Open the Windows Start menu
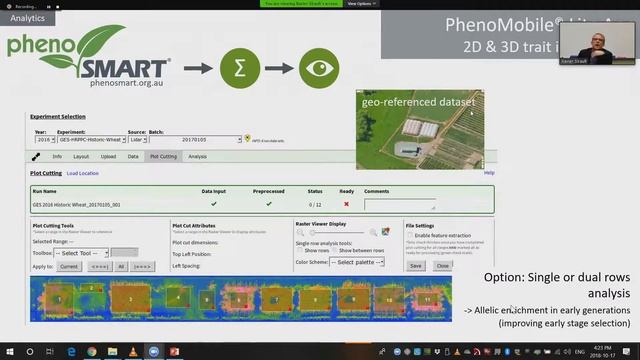This screenshot has height=360, width=640. pos(10,351)
